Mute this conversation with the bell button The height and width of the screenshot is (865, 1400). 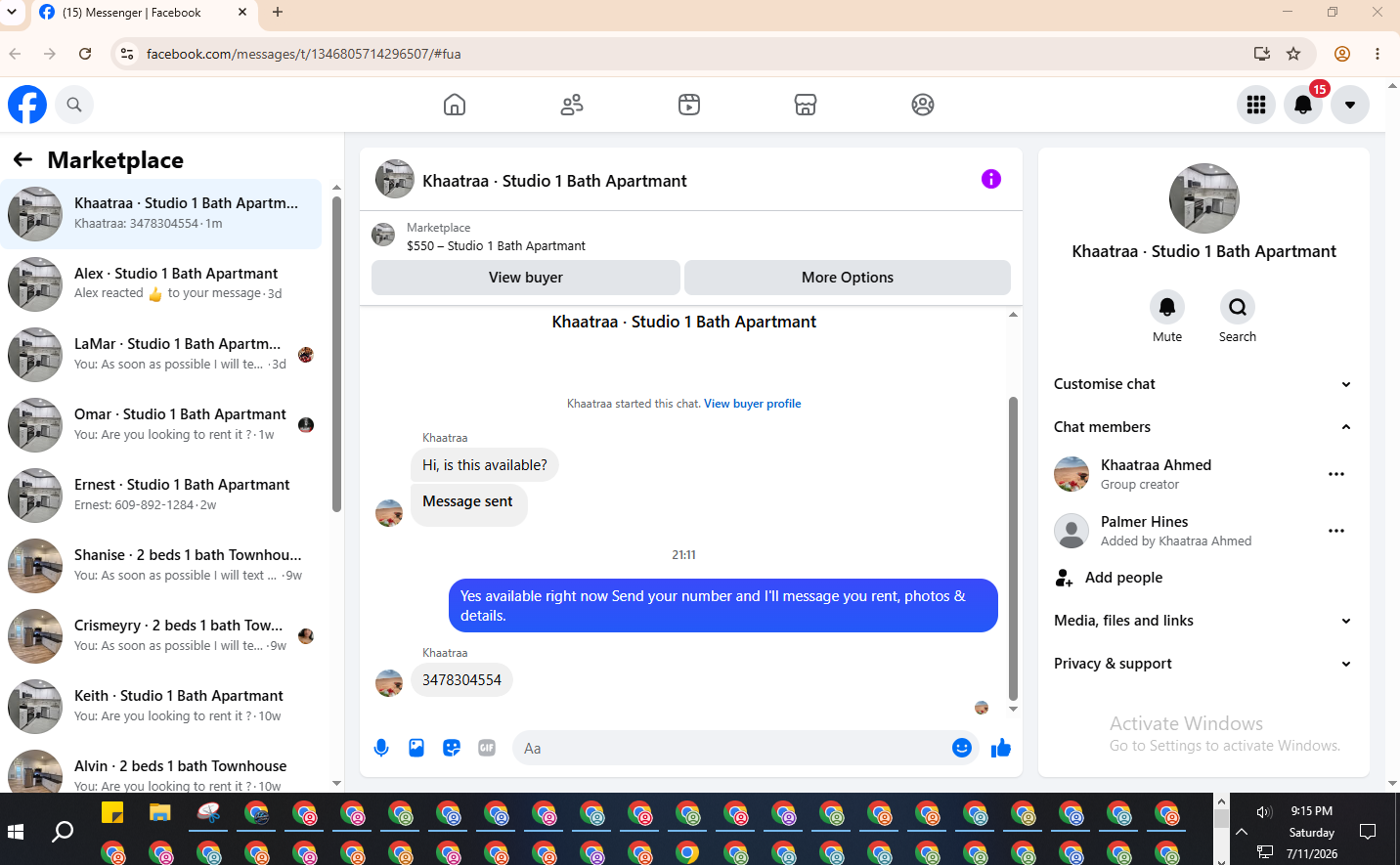(x=1167, y=307)
